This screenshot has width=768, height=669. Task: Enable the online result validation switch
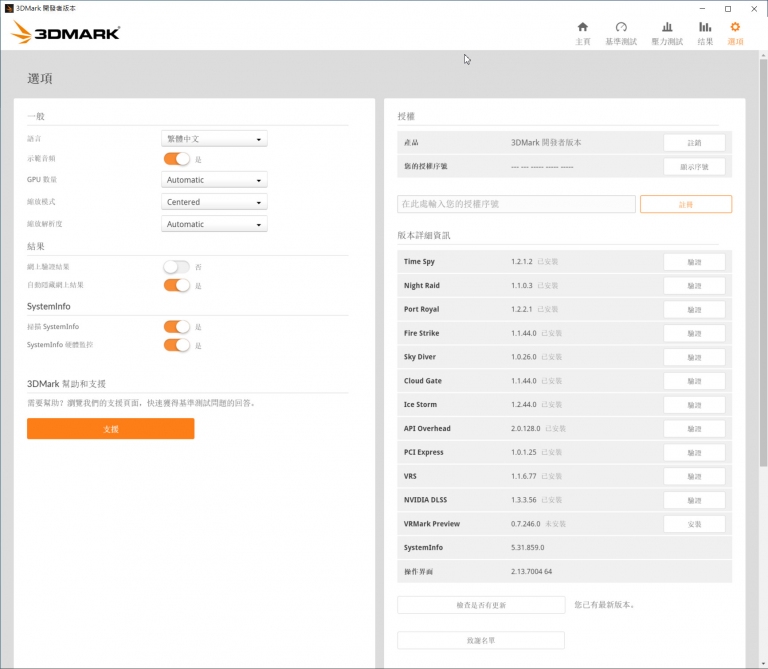[176, 267]
